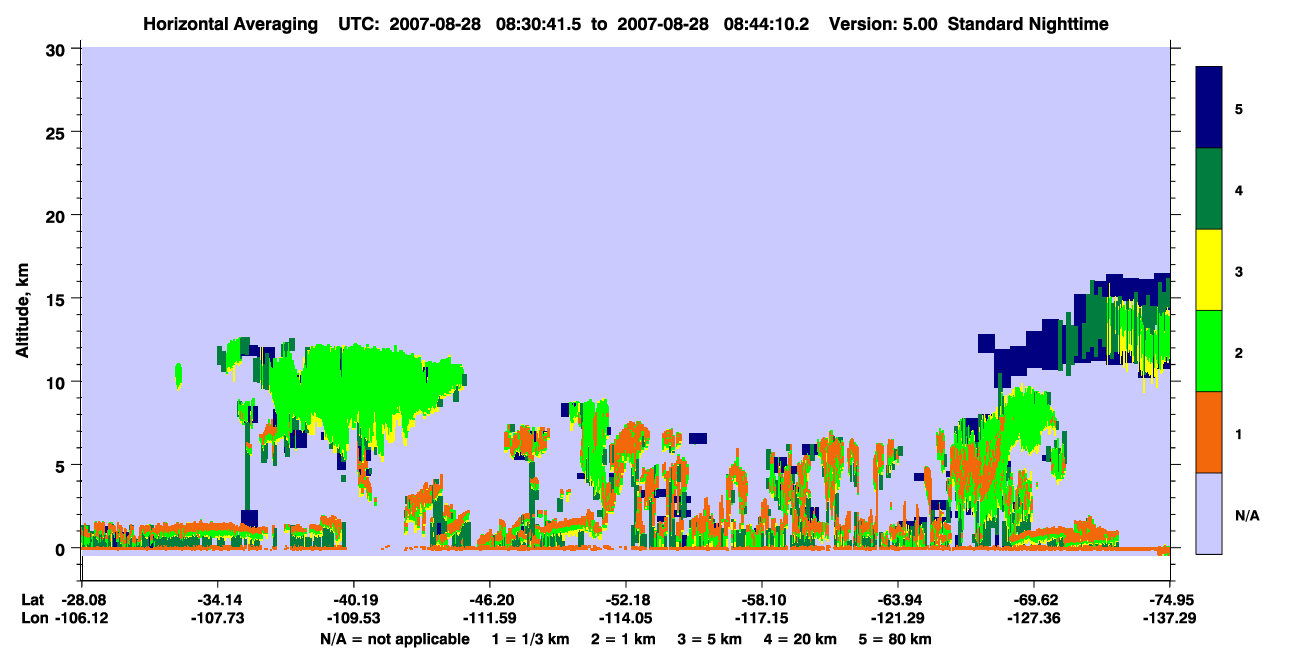The image size is (1300, 667).
Task: Click the latitude value -69.62
Action: click(1034, 600)
